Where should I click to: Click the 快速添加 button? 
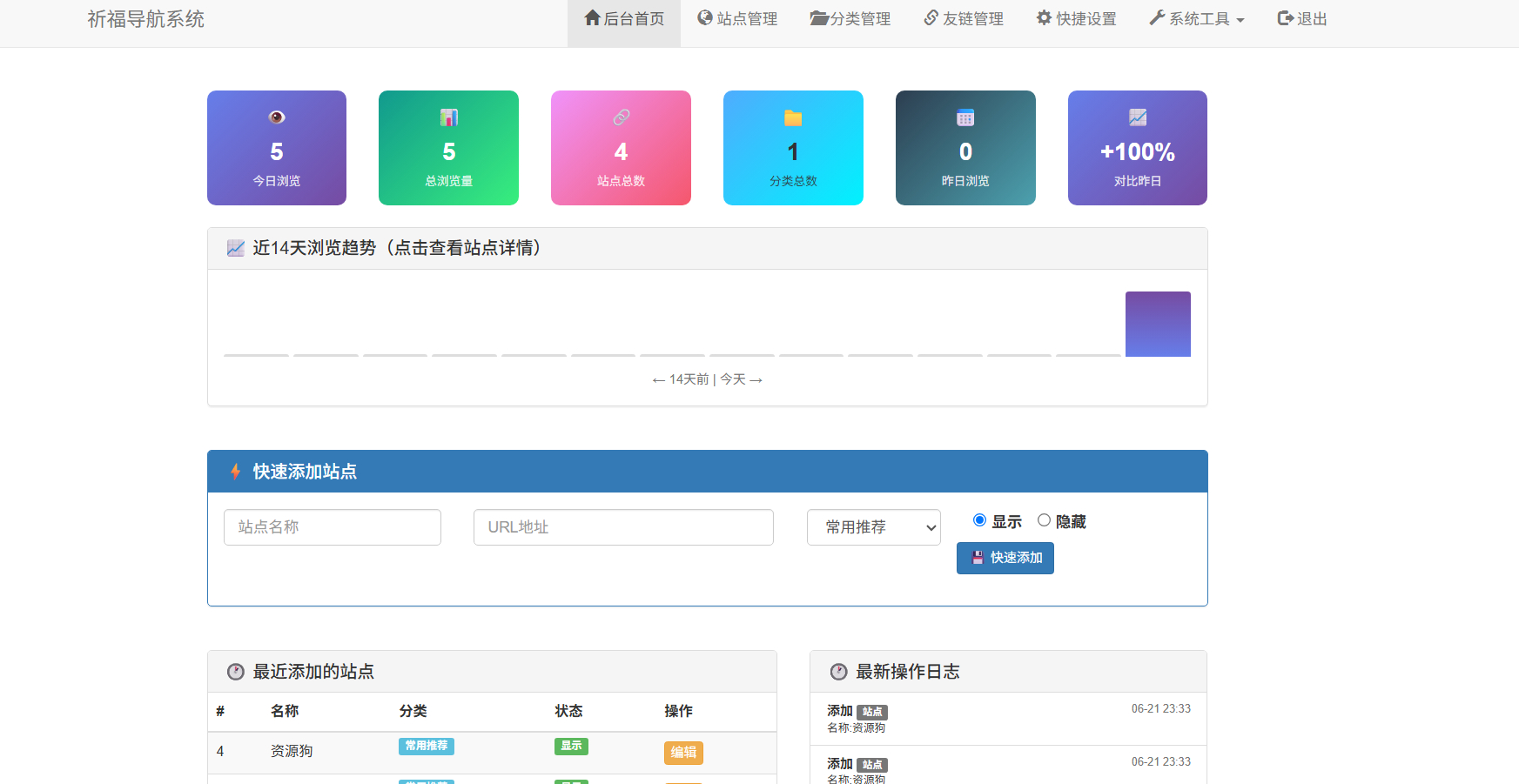pyautogui.click(x=1005, y=558)
